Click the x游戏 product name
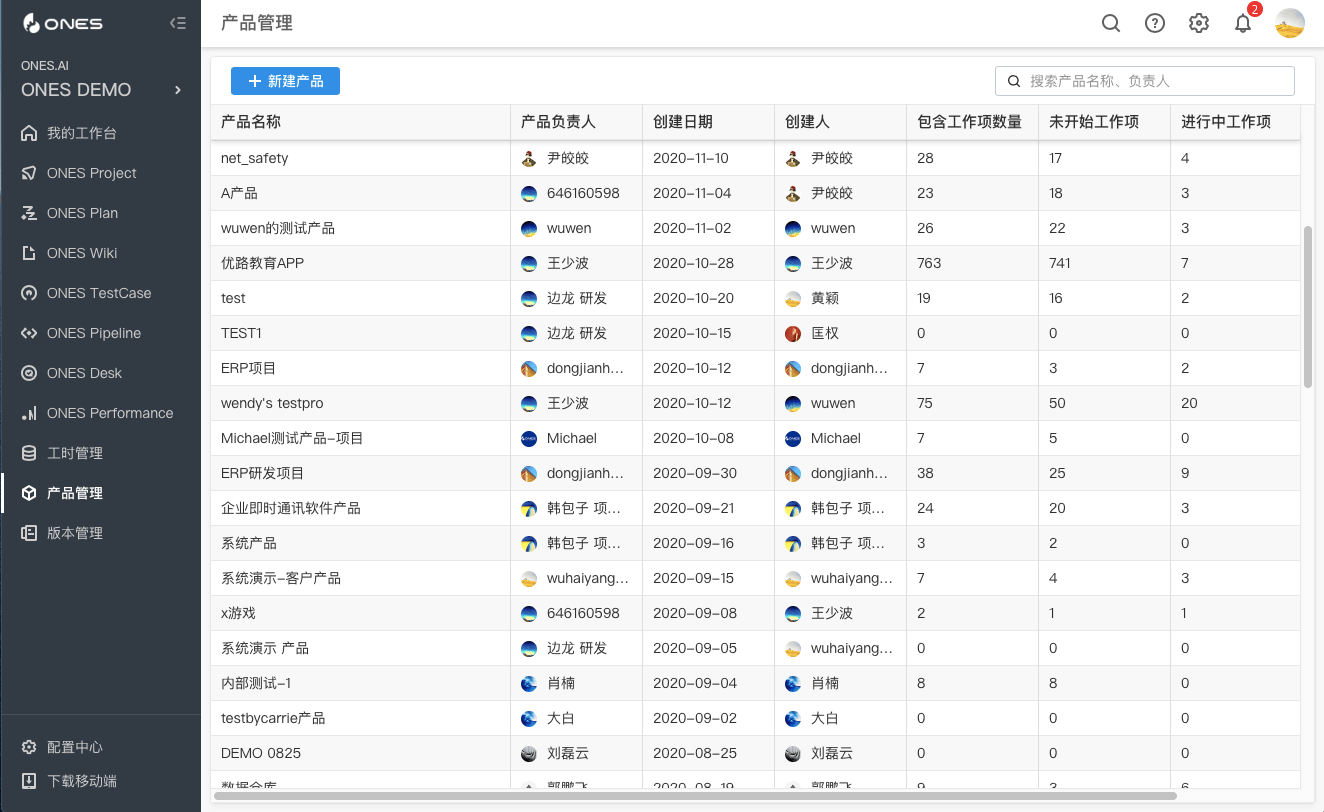This screenshot has width=1324, height=812. coord(238,613)
